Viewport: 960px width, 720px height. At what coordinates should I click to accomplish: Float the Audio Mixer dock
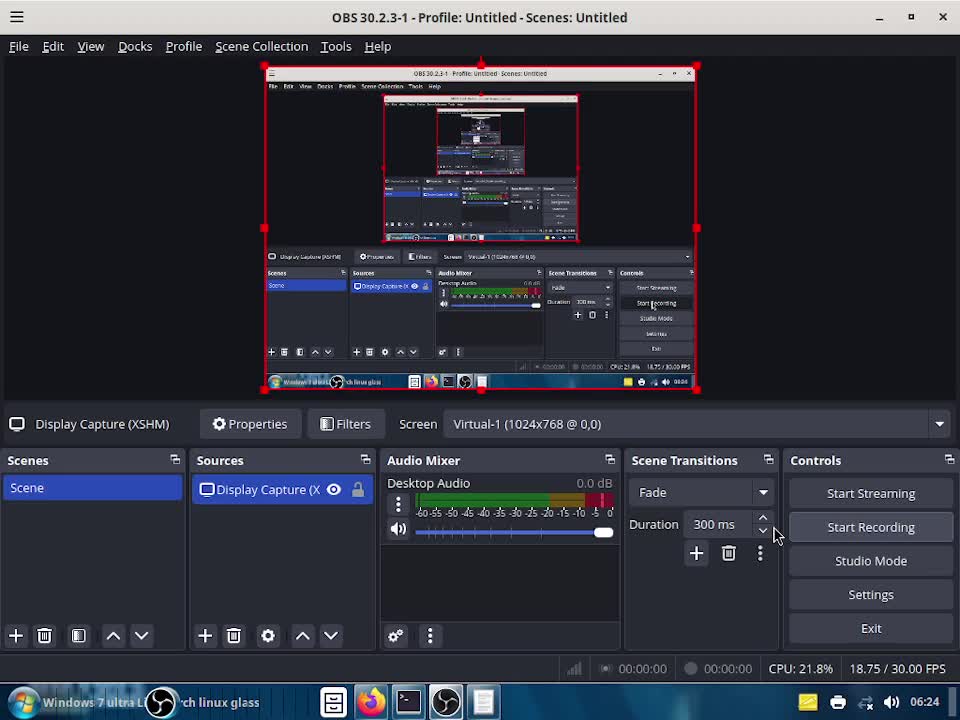tap(610, 459)
